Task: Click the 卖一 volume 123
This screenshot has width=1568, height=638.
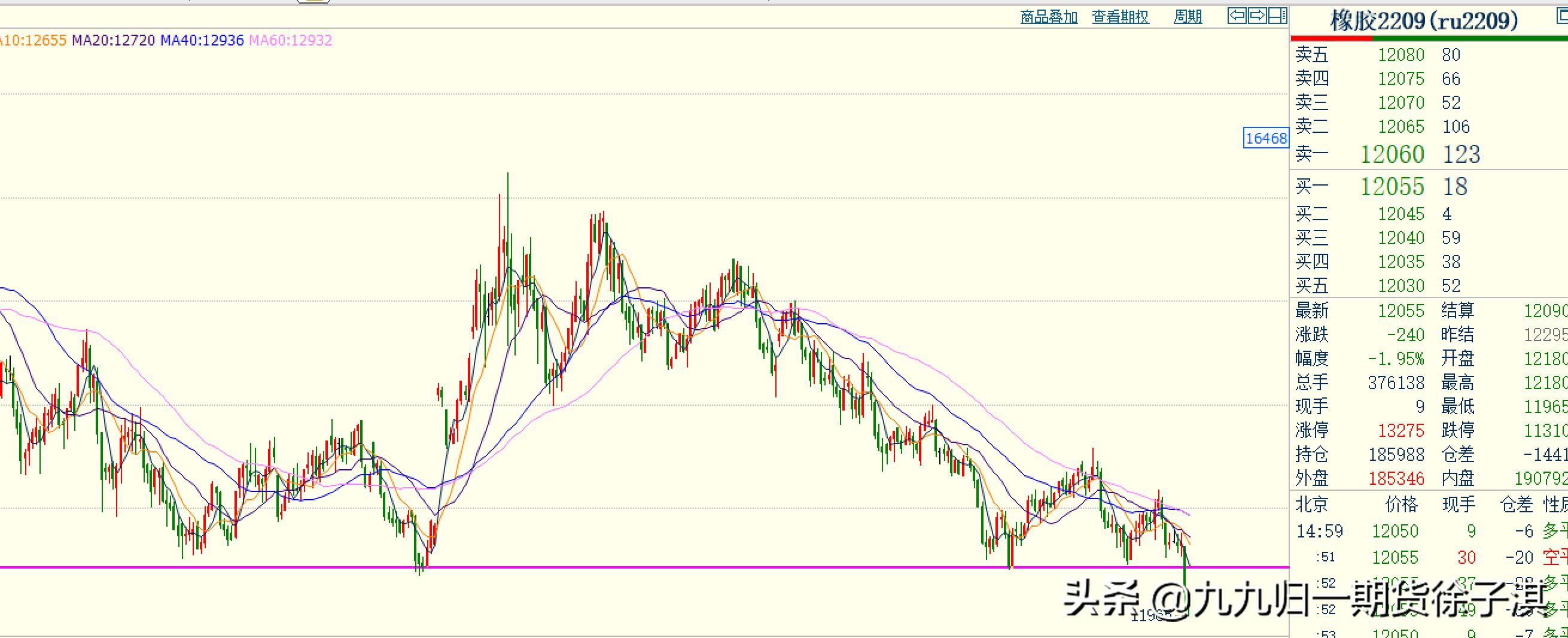Action: tap(1461, 154)
